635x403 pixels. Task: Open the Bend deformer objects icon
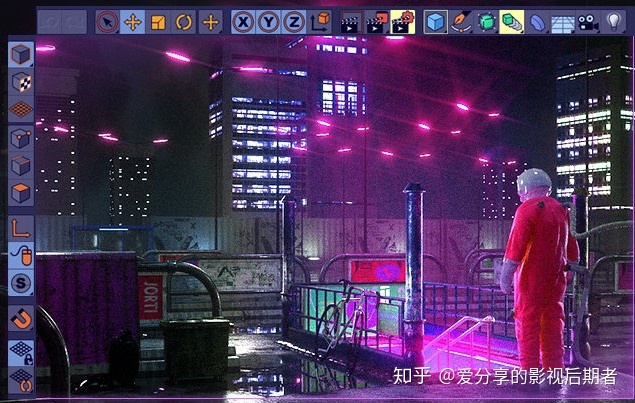point(537,22)
